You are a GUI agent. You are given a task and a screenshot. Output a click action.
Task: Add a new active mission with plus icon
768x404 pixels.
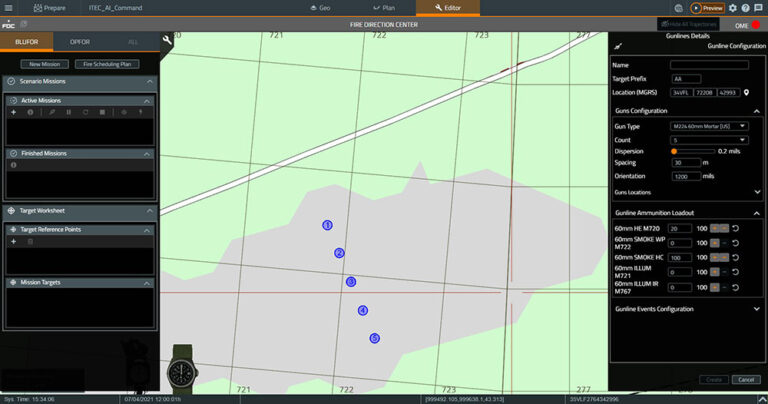(13, 112)
